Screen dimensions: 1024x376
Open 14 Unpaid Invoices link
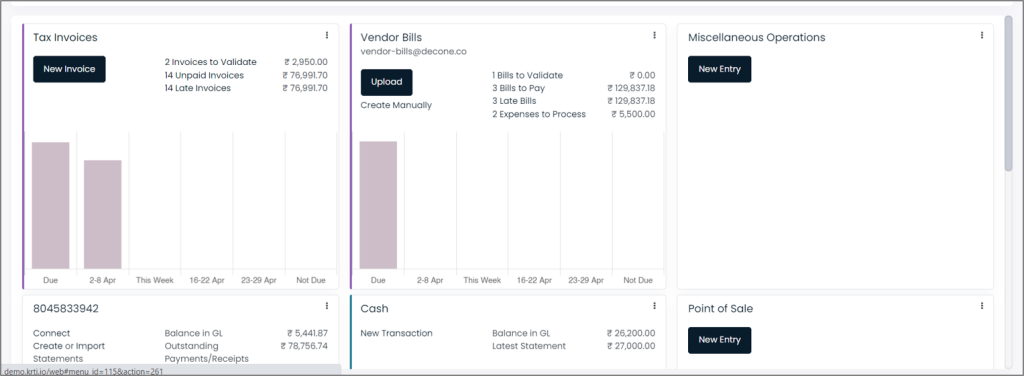pos(204,75)
